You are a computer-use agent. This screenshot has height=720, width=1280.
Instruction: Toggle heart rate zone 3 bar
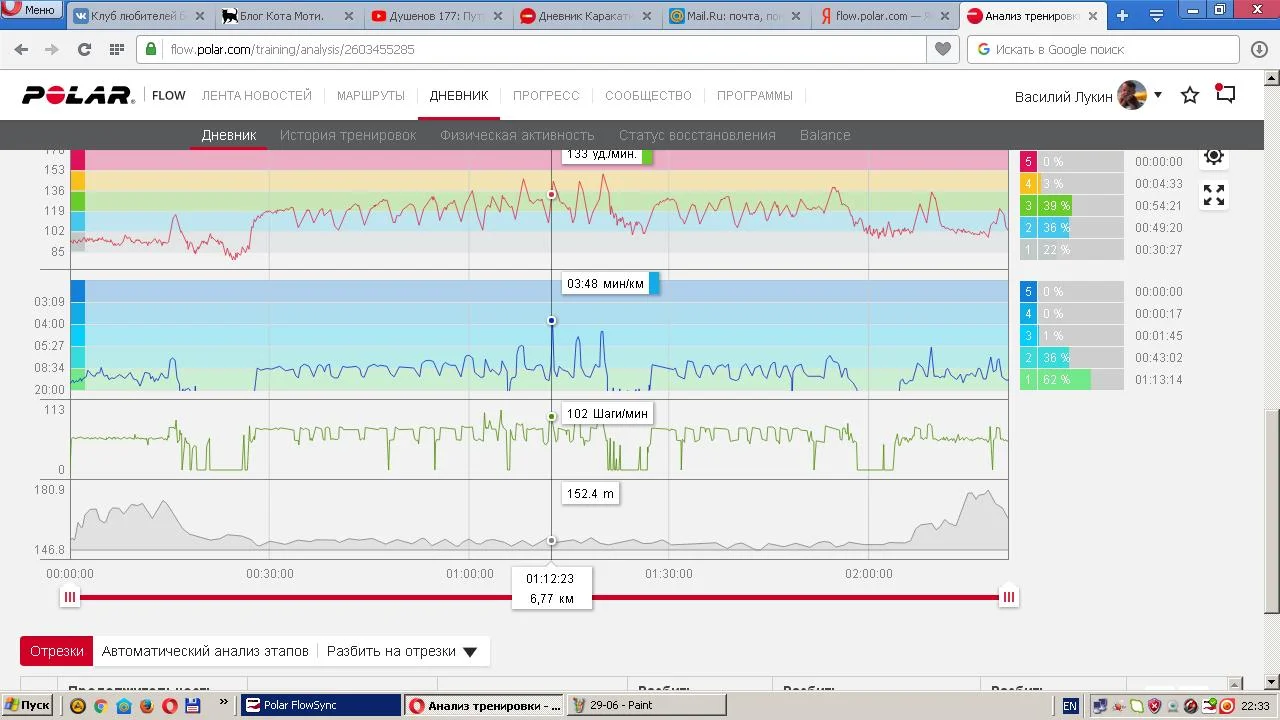pyautogui.click(x=1071, y=206)
